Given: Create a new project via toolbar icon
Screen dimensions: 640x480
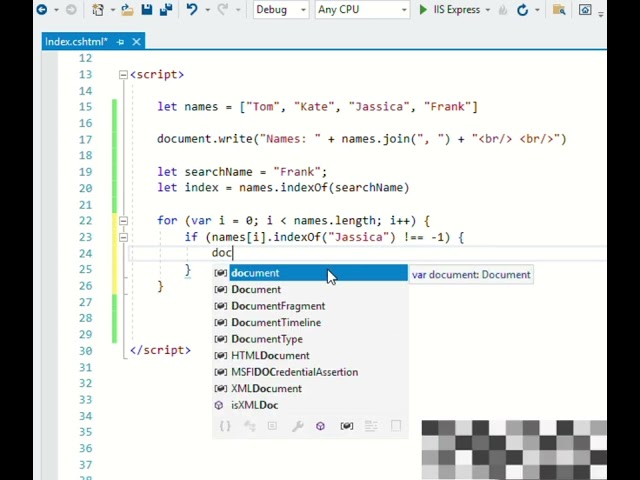Looking at the screenshot, I should 98,9.
